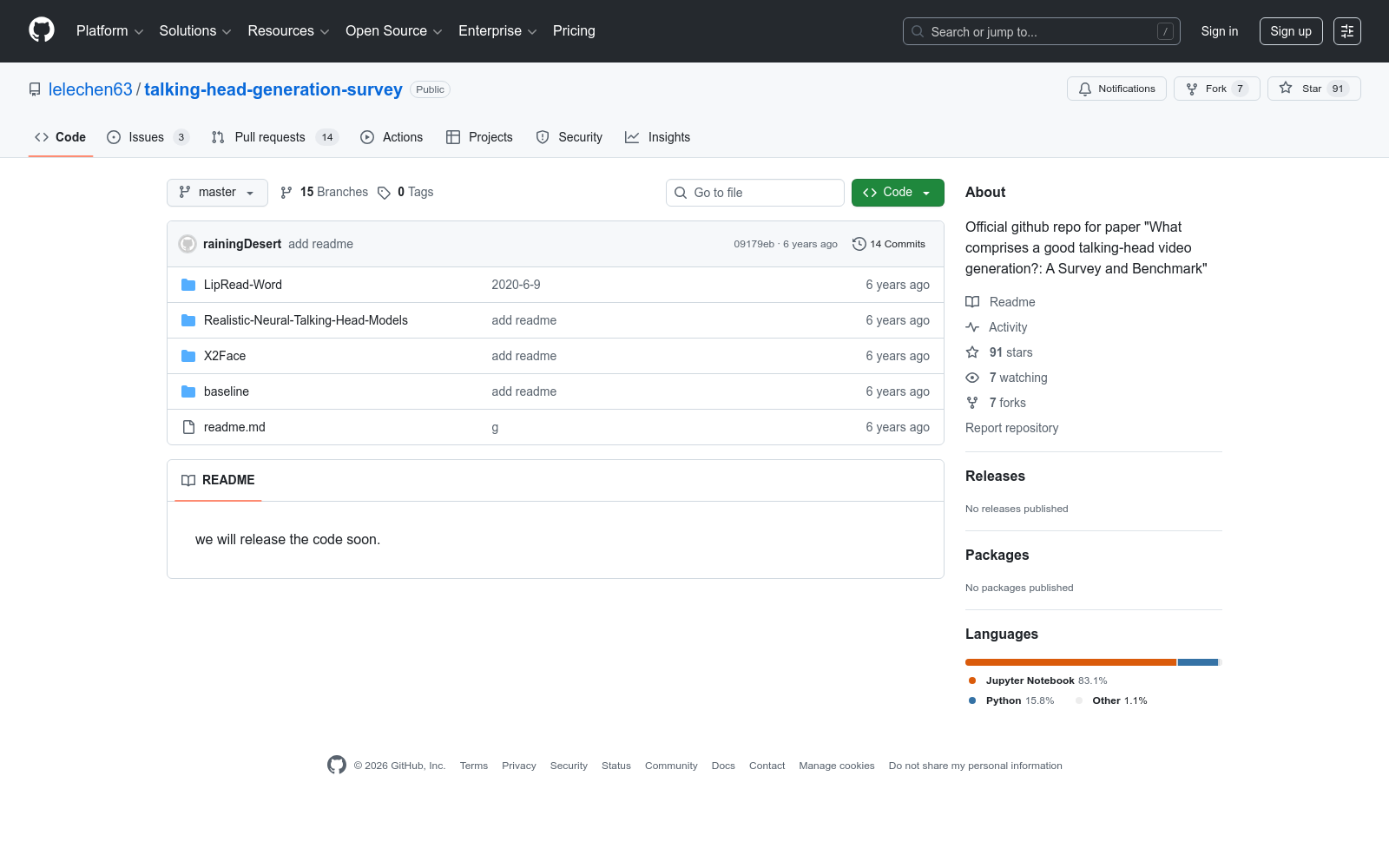Open Report repository link

click(1011, 428)
